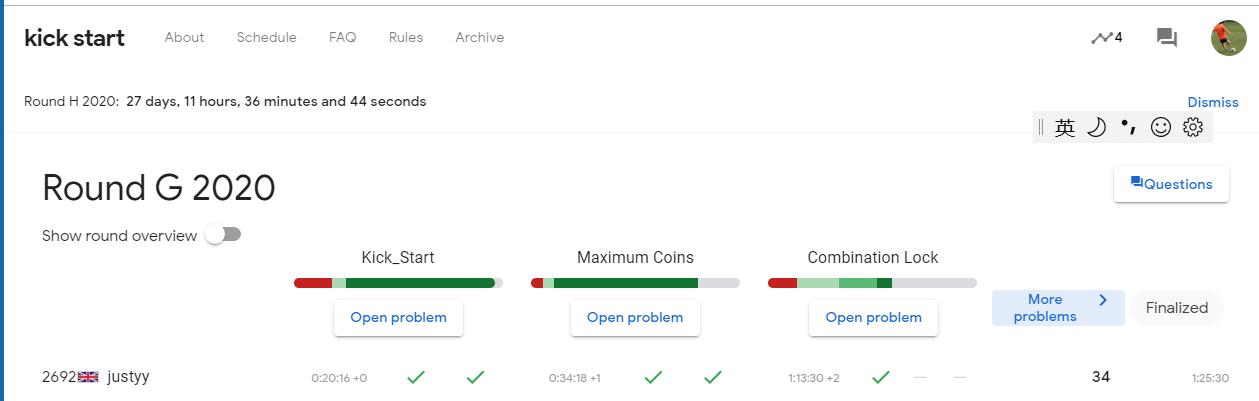This screenshot has width=1259, height=401.
Task: Open the FAQ page
Action: pos(342,38)
